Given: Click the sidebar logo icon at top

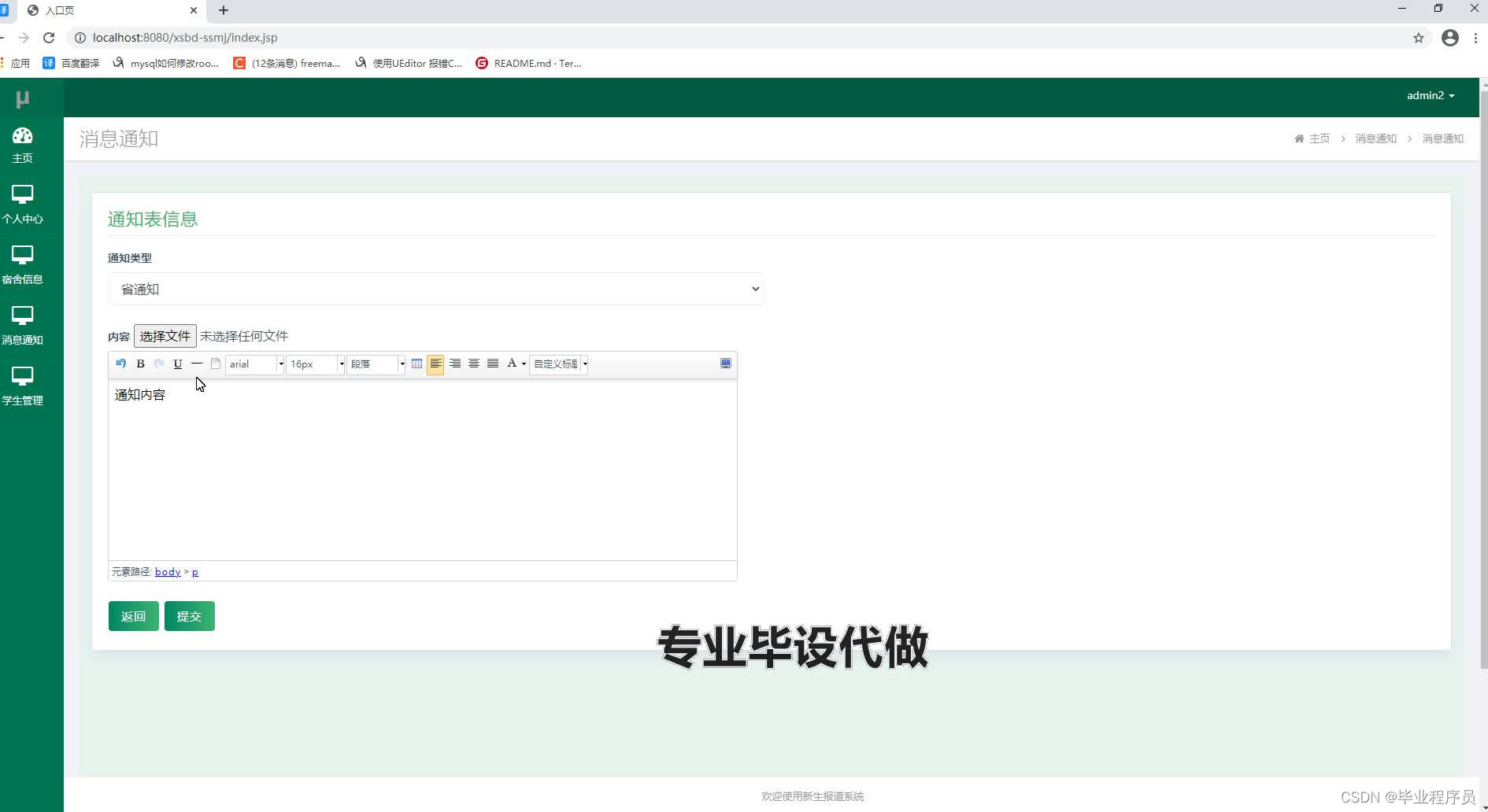Looking at the screenshot, I should 22,98.
